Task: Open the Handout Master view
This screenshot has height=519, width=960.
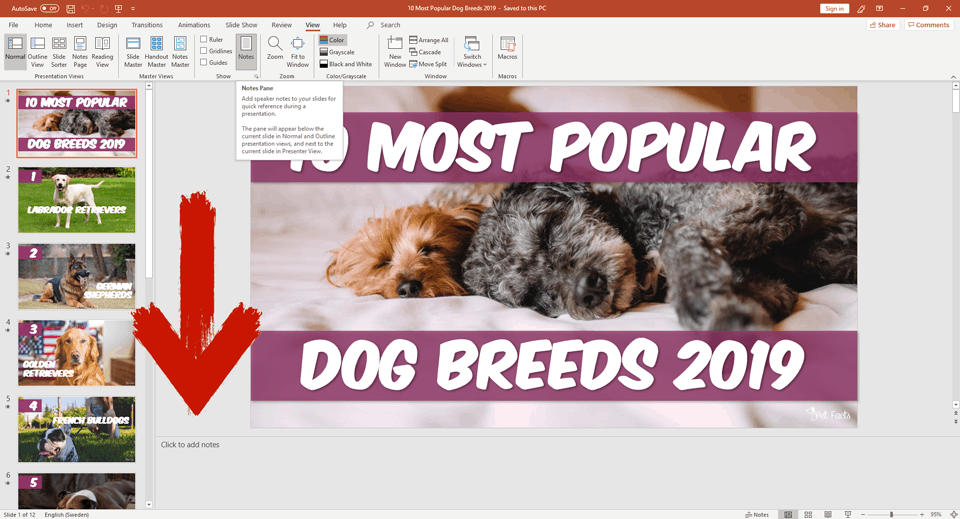Action: click(x=156, y=51)
